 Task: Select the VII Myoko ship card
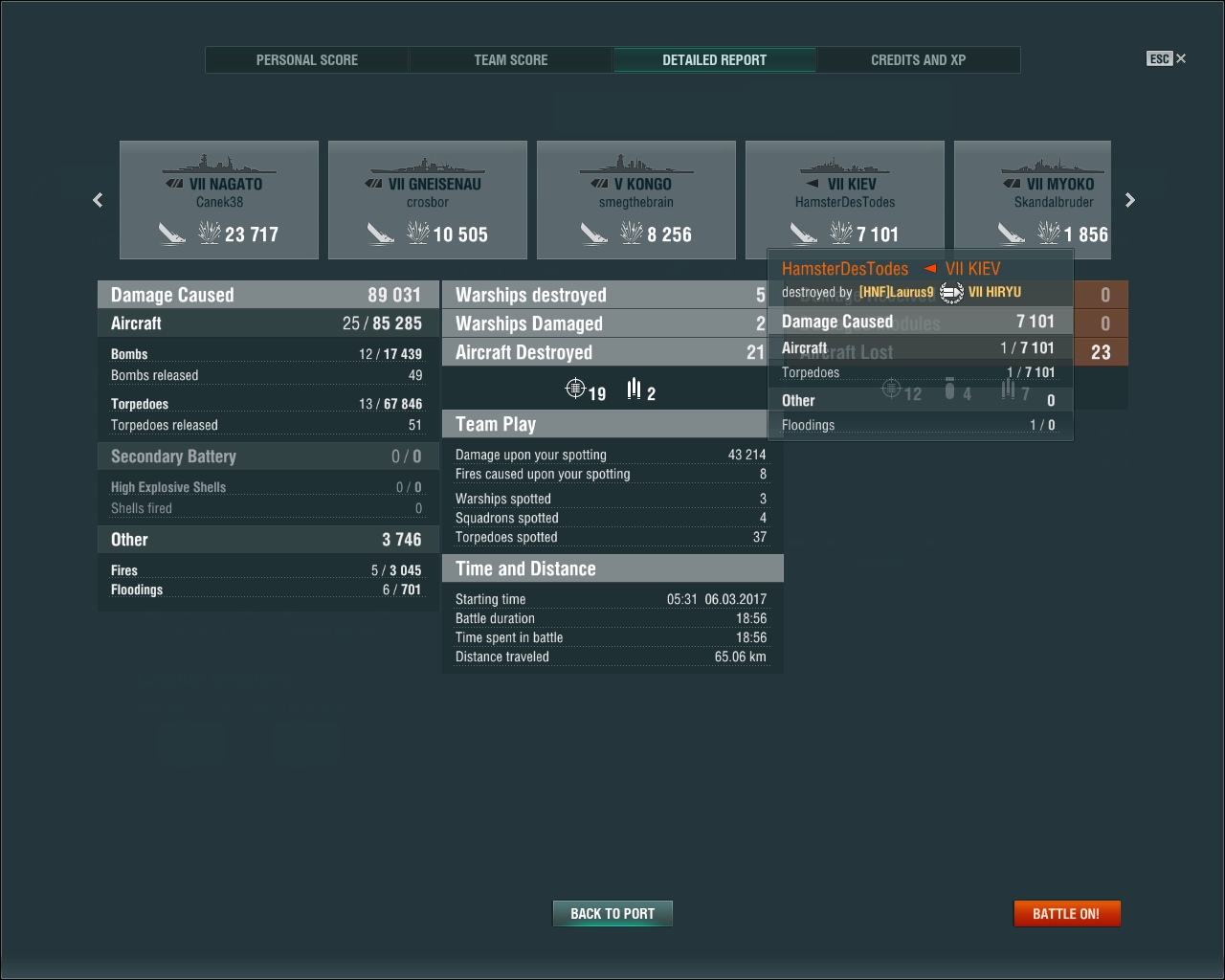1033,200
